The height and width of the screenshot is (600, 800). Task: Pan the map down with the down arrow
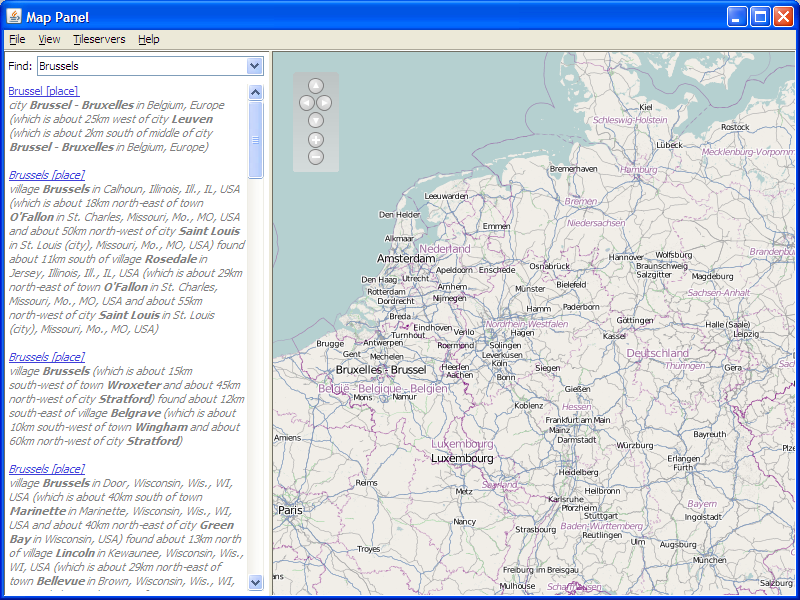point(316,120)
